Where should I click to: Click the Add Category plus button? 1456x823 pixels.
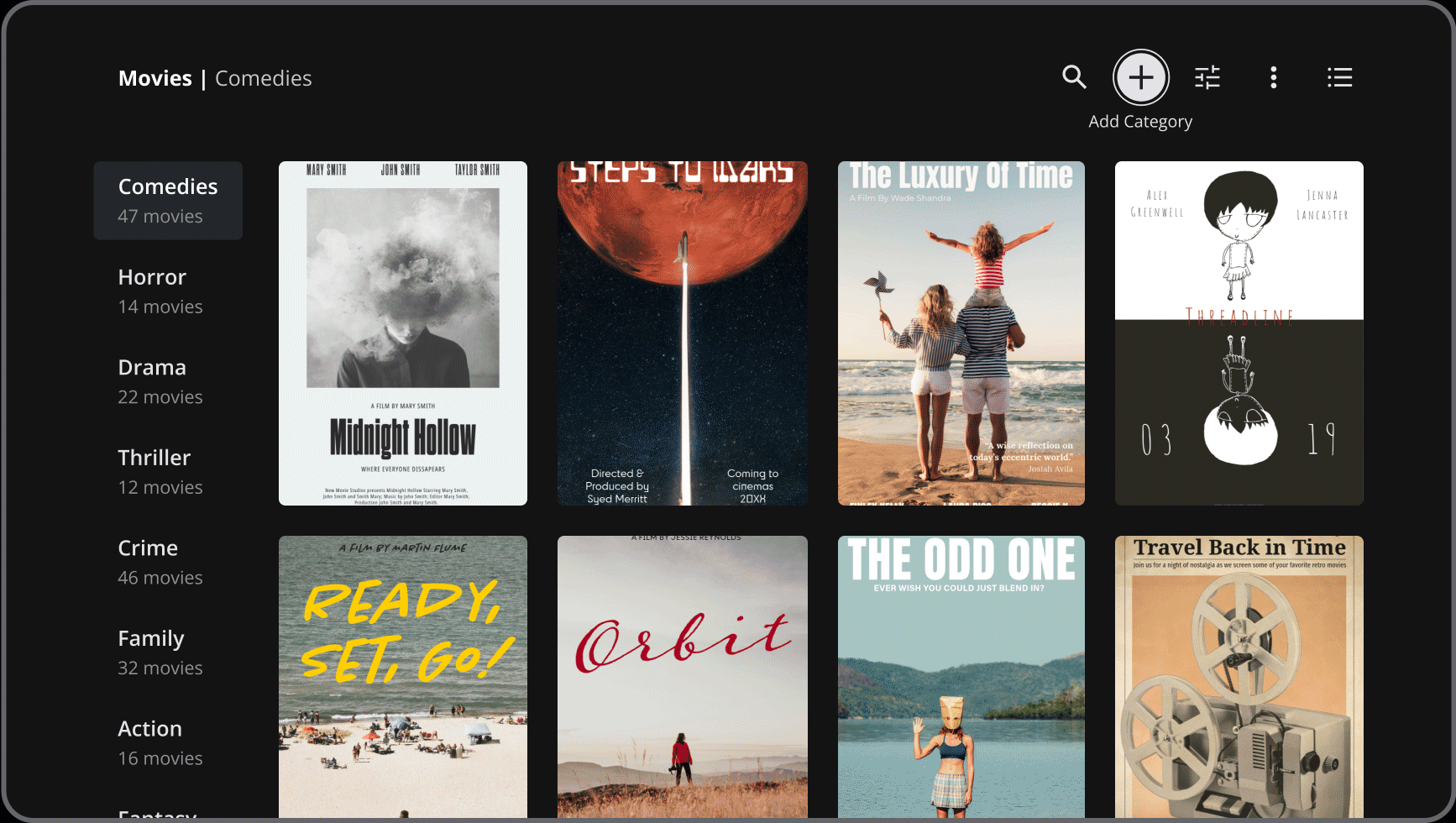click(1140, 77)
